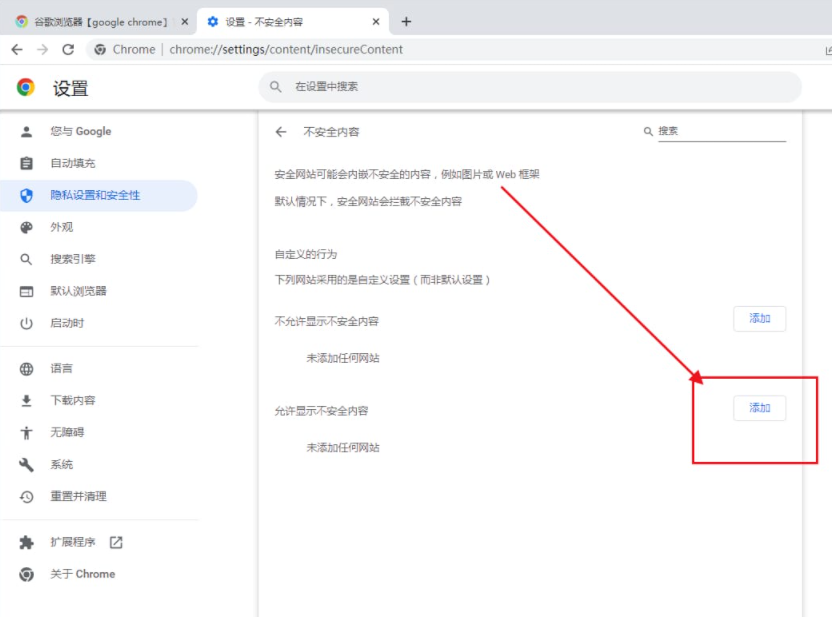832x617 pixels.
Task: Click the download icon for 下载内容
Action: click(x=26, y=401)
